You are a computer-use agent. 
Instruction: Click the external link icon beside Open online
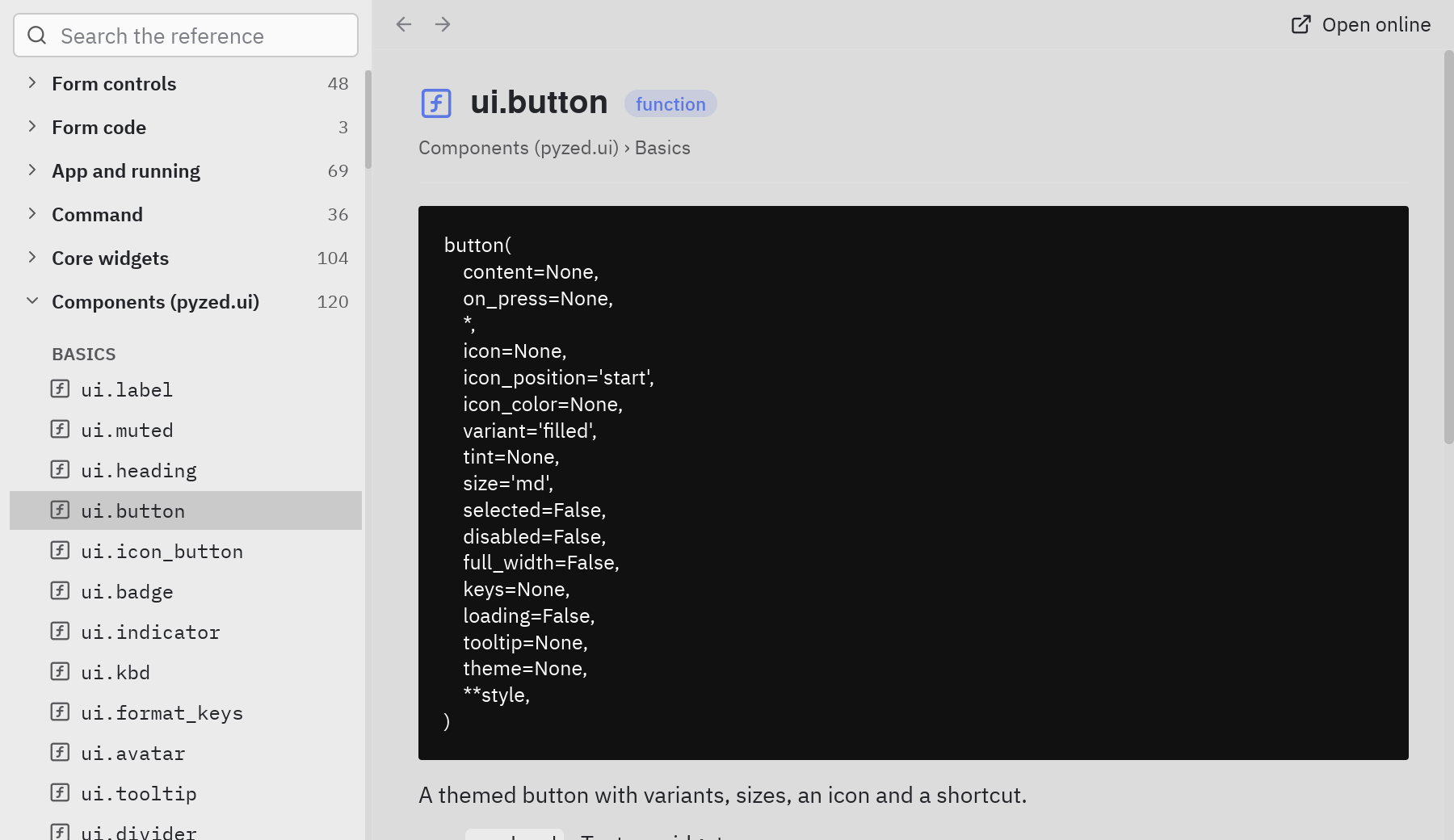point(1301,24)
